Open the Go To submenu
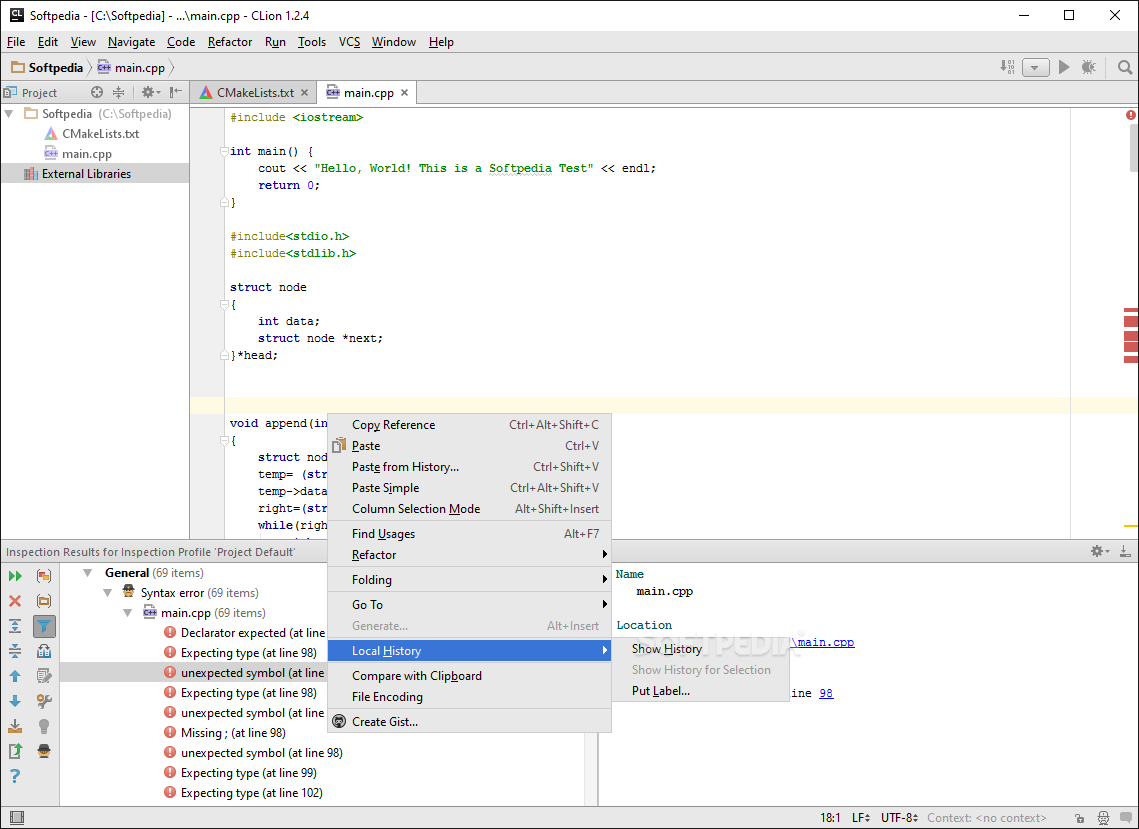Viewport: 1139px width, 829px height. [x=469, y=604]
